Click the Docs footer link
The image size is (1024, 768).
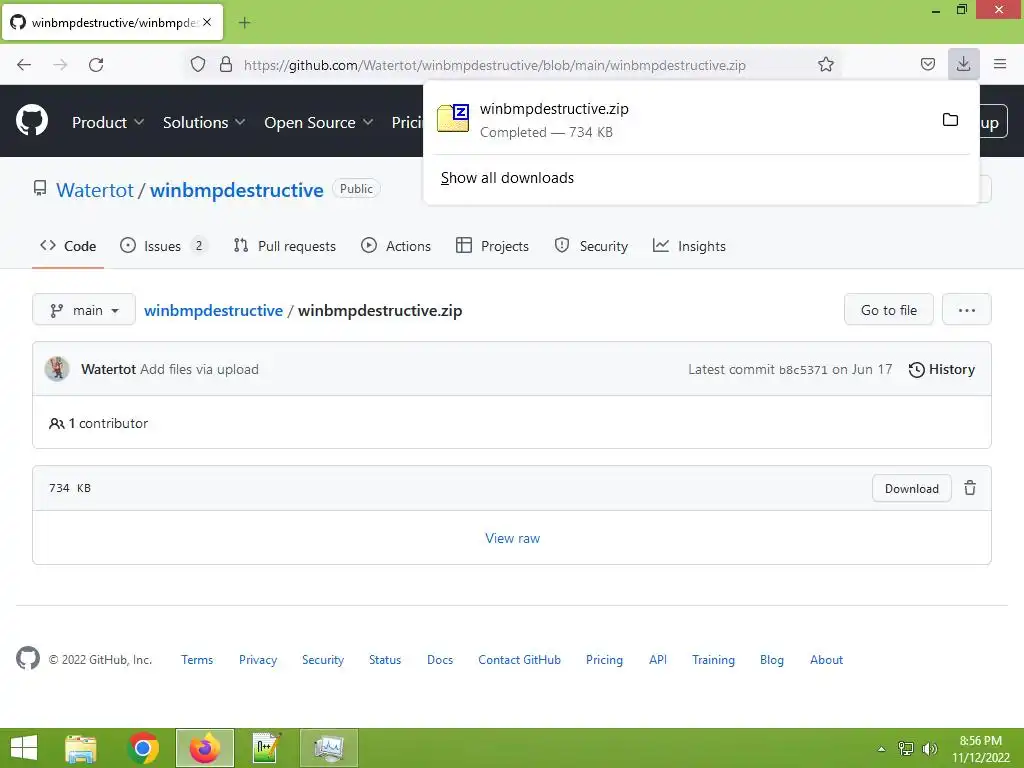(x=440, y=660)
